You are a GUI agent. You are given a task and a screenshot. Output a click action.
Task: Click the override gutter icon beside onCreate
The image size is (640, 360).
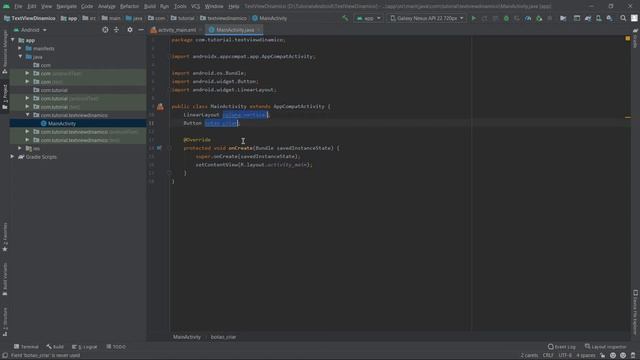(159, 148)
